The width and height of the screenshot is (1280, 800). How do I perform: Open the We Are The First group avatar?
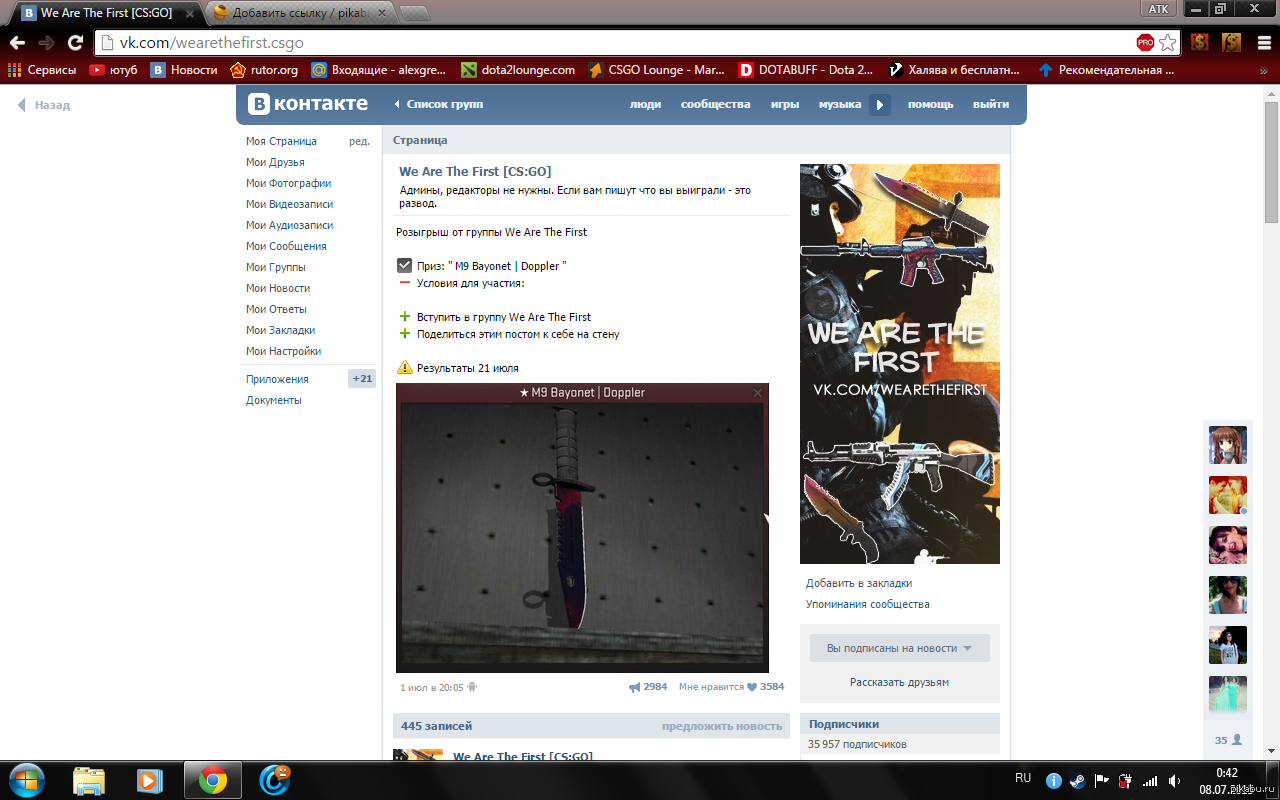(x=899, y=364)
